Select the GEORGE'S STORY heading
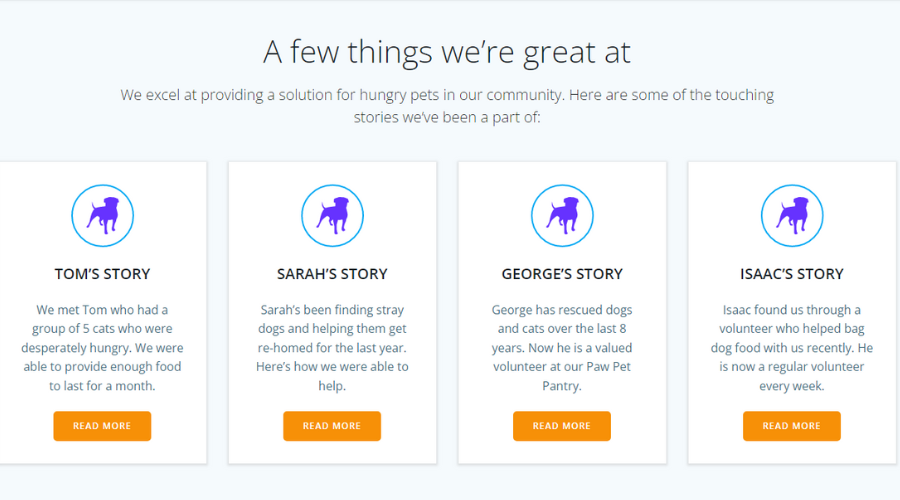Viewport: 900px width, 500px height. (562, 274)
